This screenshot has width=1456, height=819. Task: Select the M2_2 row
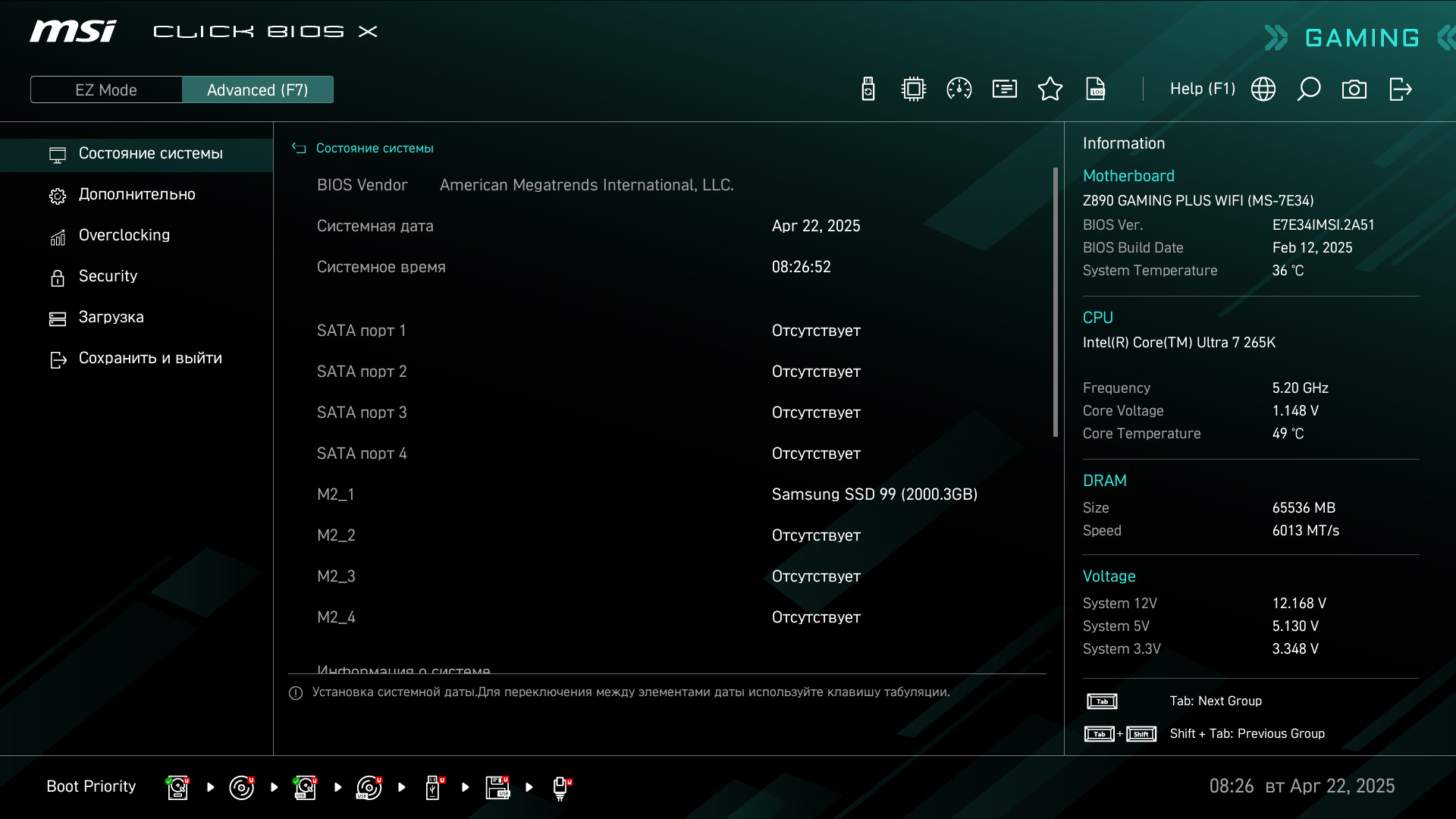(x=667, y=535)
